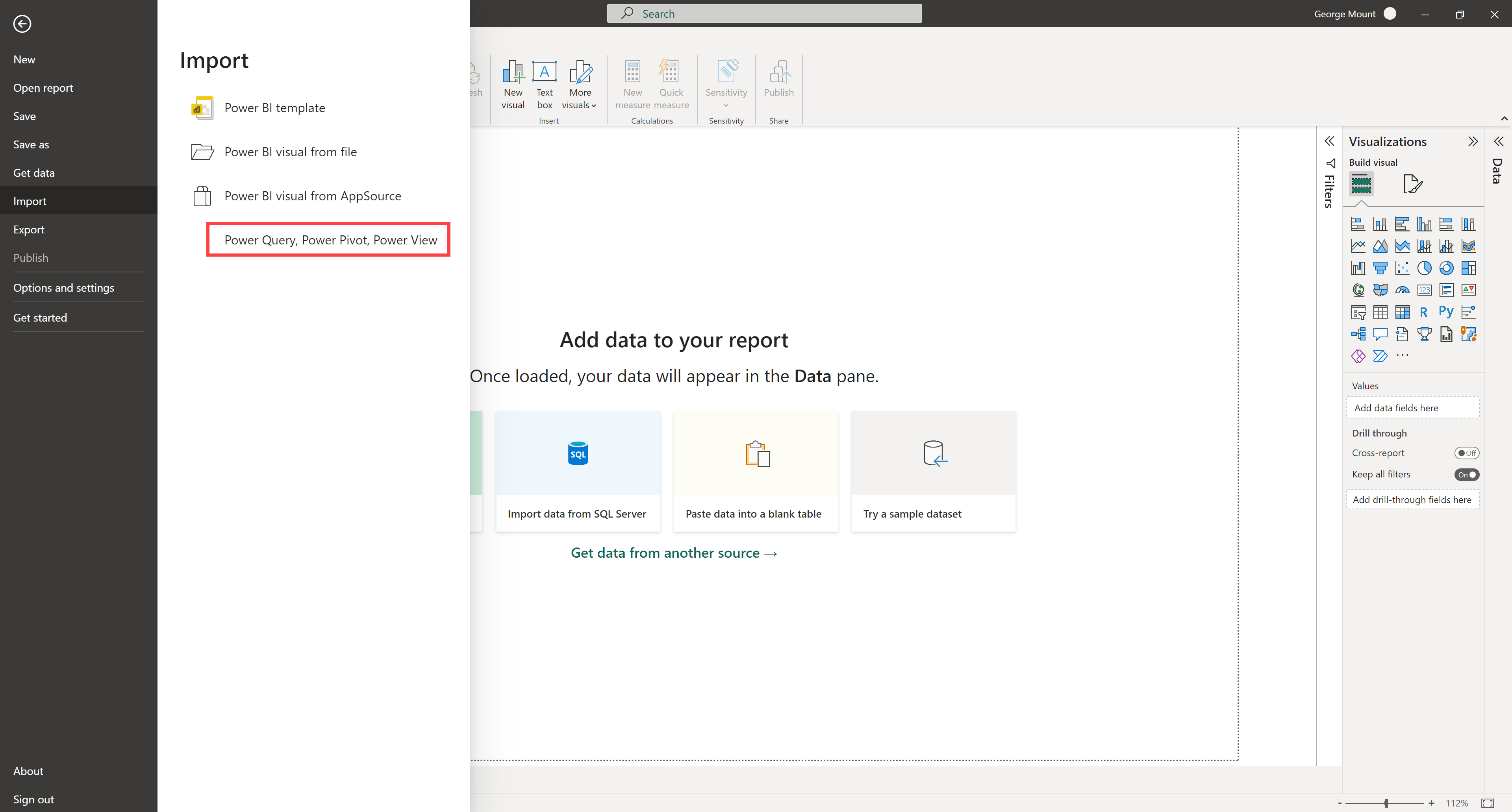This screenshot has width=1512, height=812.
Task: Pick the scatter chart visual
Action: [x=1402, y=268]
